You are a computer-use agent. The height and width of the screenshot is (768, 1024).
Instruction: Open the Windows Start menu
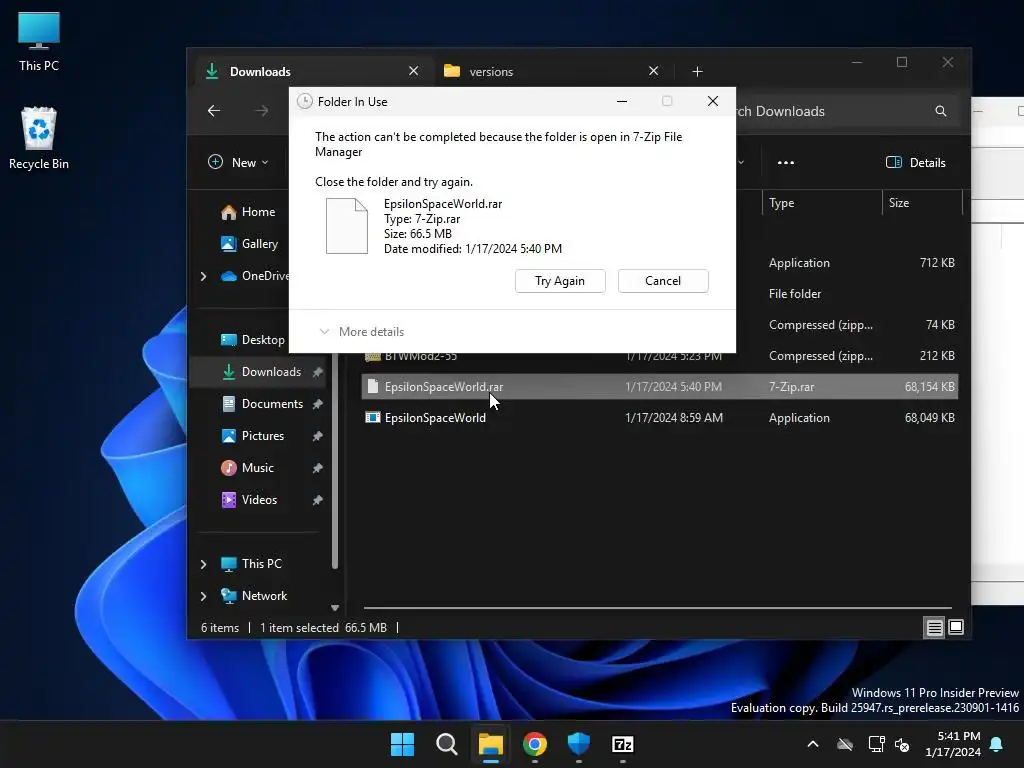click(402, 744)
